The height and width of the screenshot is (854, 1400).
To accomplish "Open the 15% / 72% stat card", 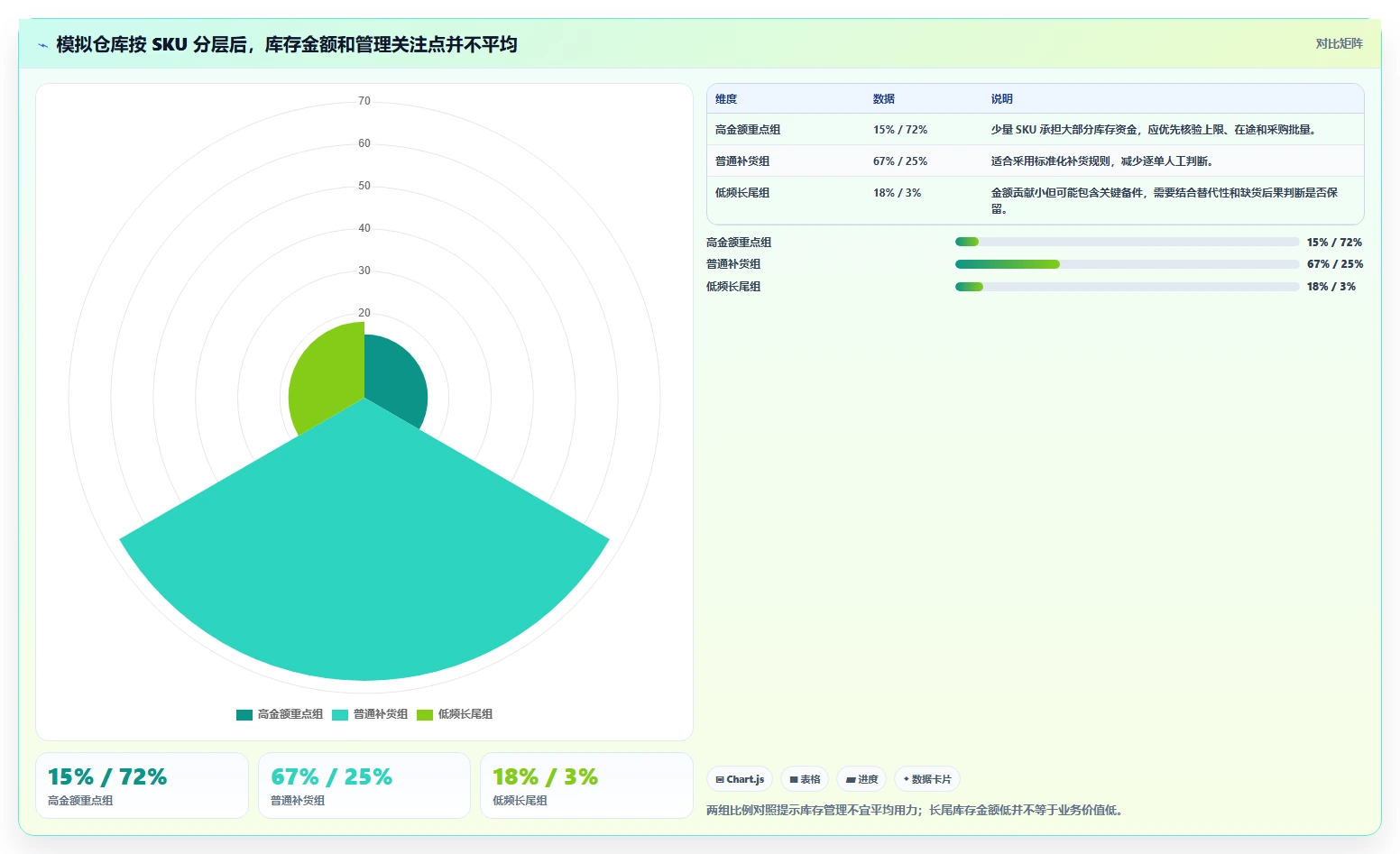I will pyautogui.click(x=142, y=785).
